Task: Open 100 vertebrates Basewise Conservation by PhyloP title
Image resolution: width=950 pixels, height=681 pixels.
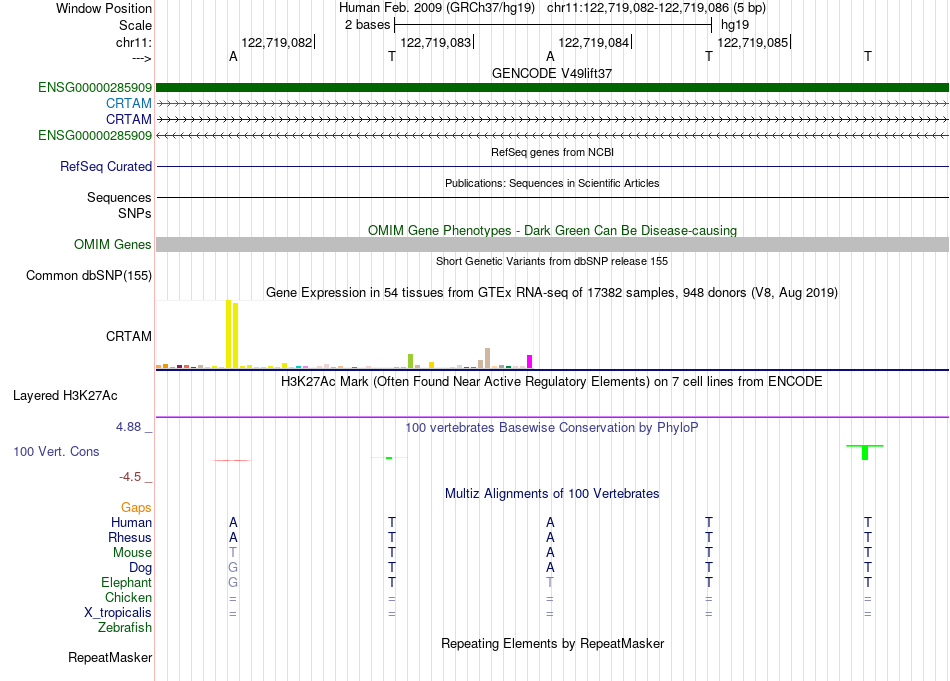Action: tap(552, 428)
